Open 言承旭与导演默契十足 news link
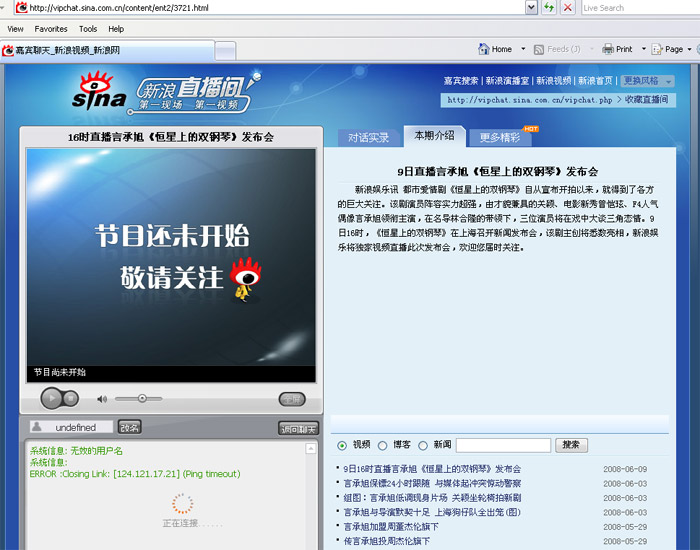Image resolution: width=700 pixels, height=550 pixels. pos(432,512)
